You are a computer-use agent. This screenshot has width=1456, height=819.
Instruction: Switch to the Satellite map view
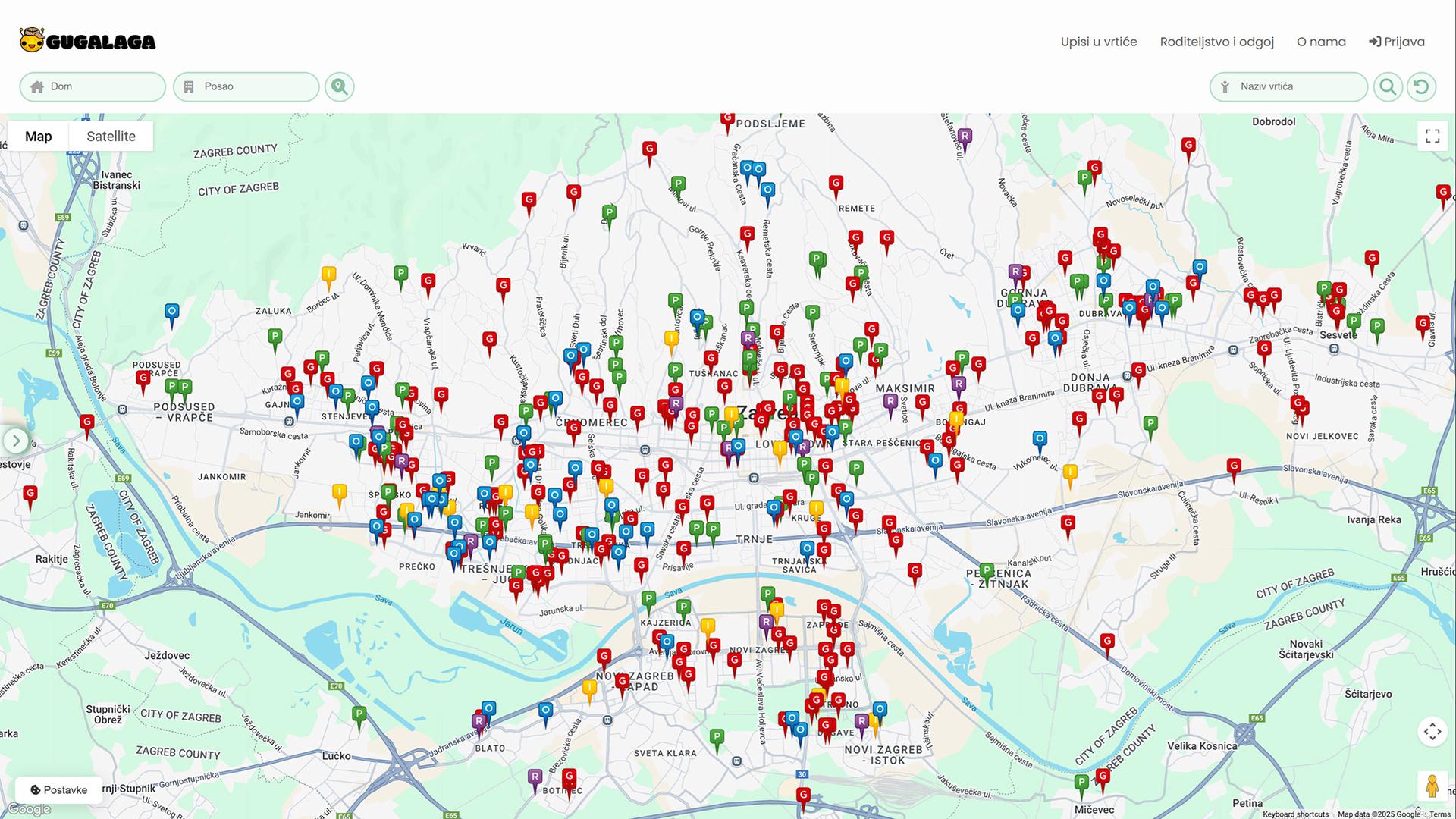111,136
